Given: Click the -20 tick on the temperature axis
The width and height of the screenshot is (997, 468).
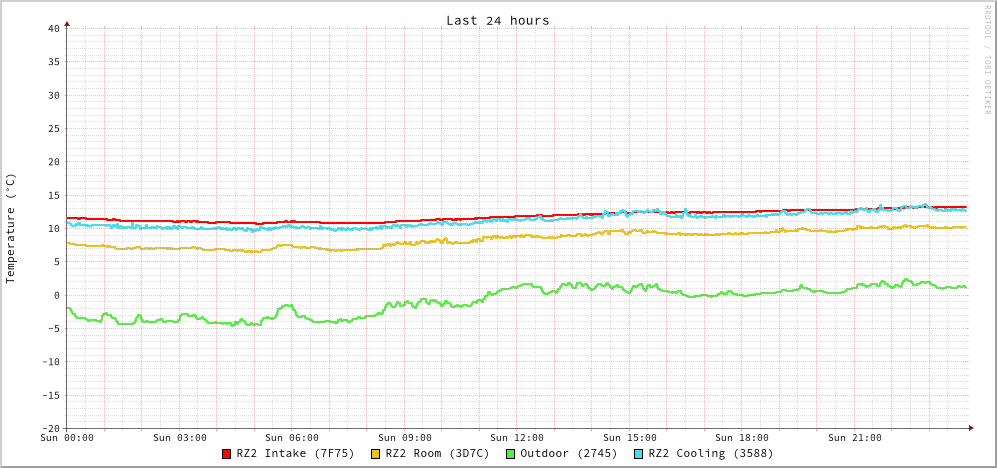Looking at the screenshot, I should pos(51,428).
